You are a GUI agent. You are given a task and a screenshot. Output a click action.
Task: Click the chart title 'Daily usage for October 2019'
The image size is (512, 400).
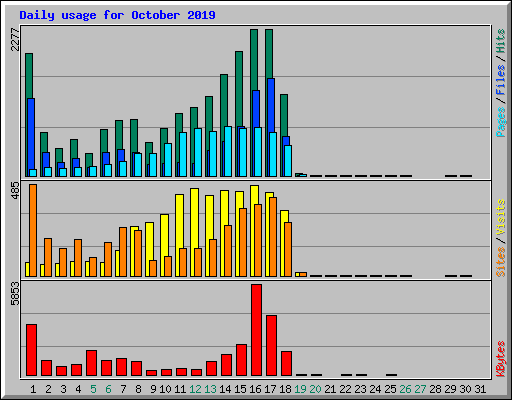click(117, 15)
